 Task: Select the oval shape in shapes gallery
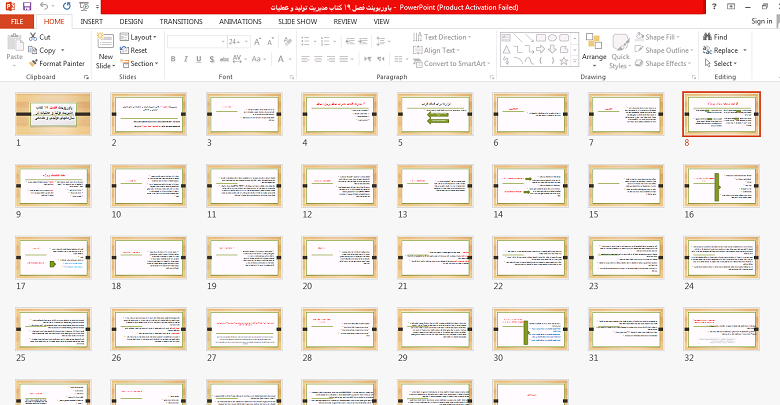click(552, 38)
